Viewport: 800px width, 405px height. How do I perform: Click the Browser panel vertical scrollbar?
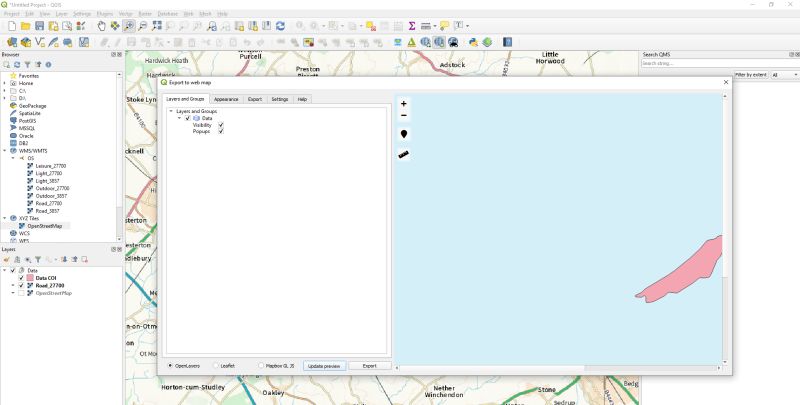[x=120, y=156]
